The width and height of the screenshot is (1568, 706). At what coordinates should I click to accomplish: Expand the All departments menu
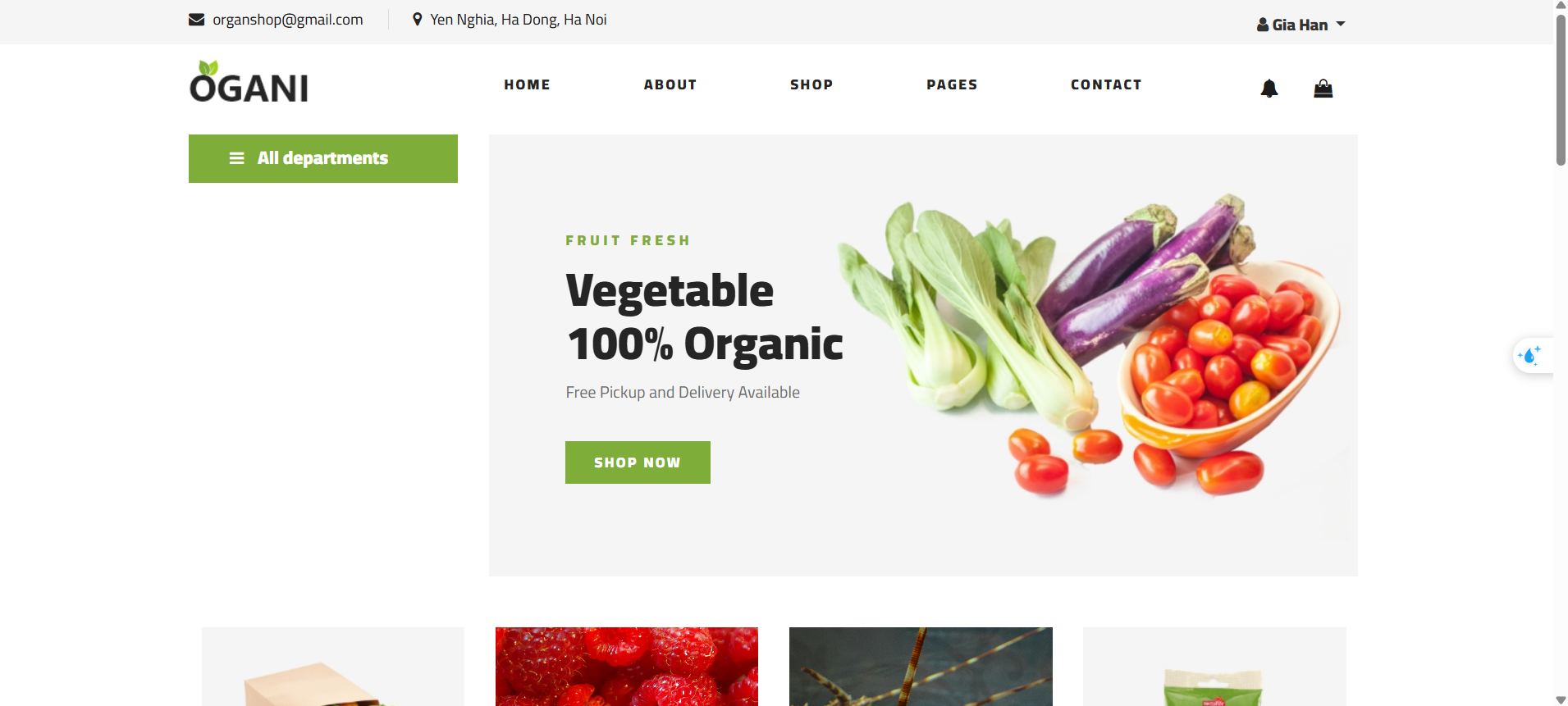pos(323,158)
